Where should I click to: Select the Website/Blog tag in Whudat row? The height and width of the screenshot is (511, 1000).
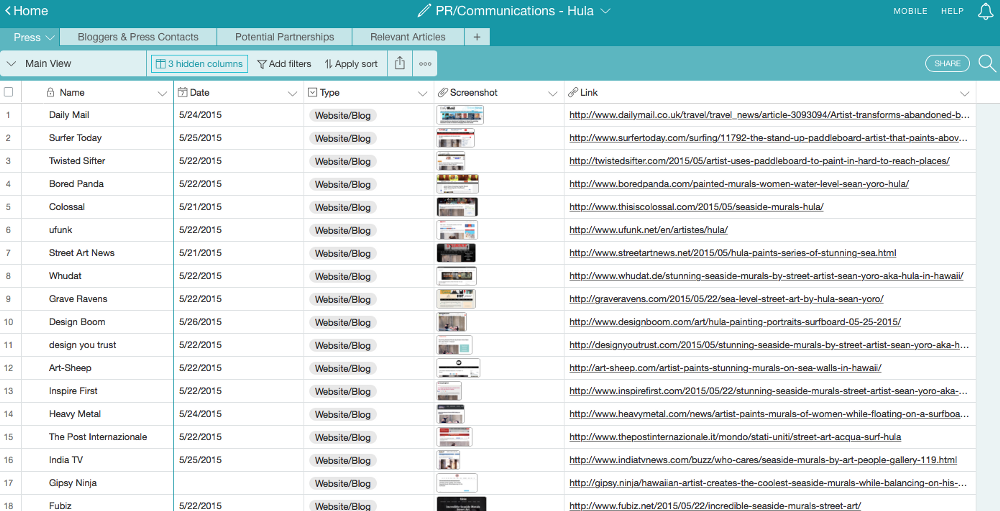click(342, 276)
